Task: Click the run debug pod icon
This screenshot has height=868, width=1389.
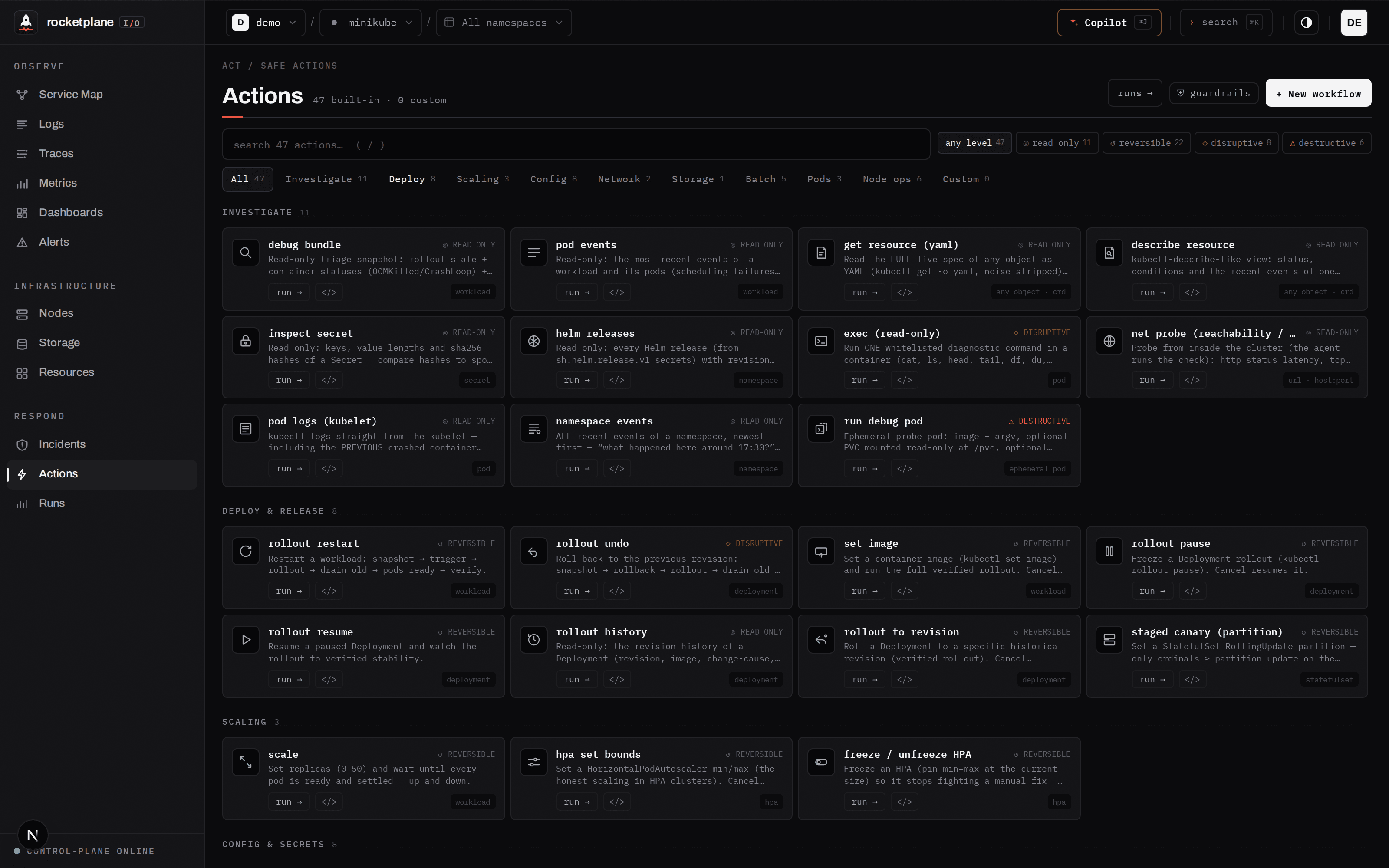Action: click(x=821, y=429)
